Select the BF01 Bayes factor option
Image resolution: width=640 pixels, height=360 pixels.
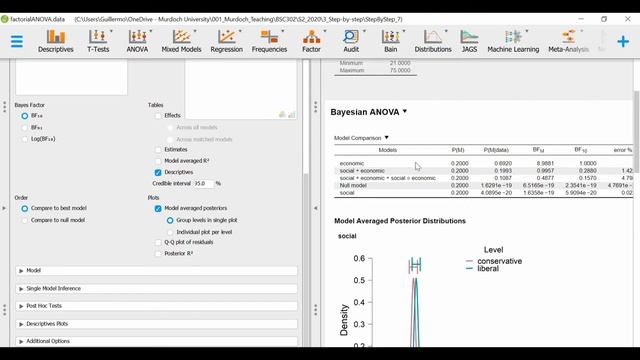[x=24, y=128]
